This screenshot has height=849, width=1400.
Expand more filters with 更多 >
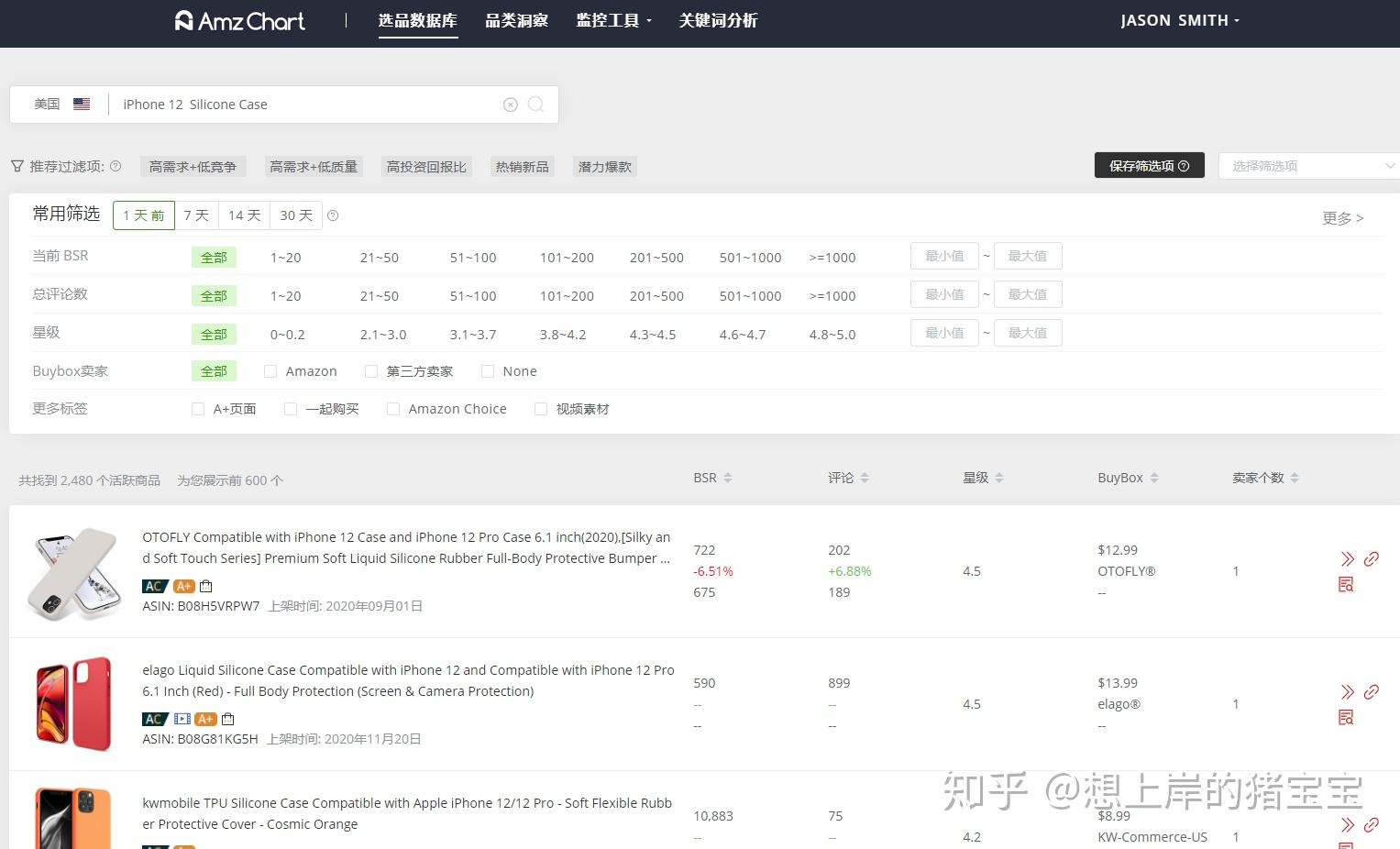(1343, 218)
